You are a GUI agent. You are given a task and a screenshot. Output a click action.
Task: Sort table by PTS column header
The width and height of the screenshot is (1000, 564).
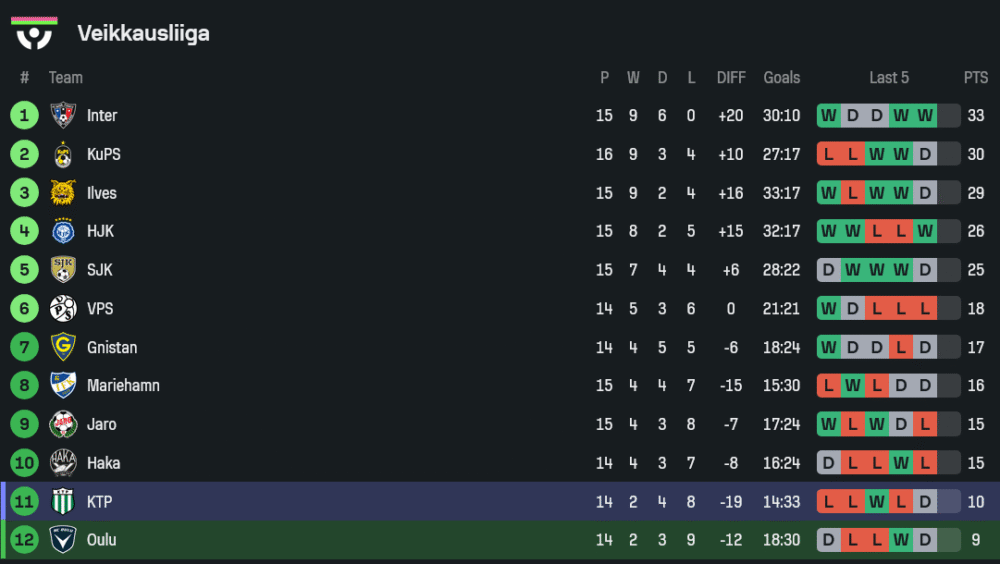[x=975, y=78]
